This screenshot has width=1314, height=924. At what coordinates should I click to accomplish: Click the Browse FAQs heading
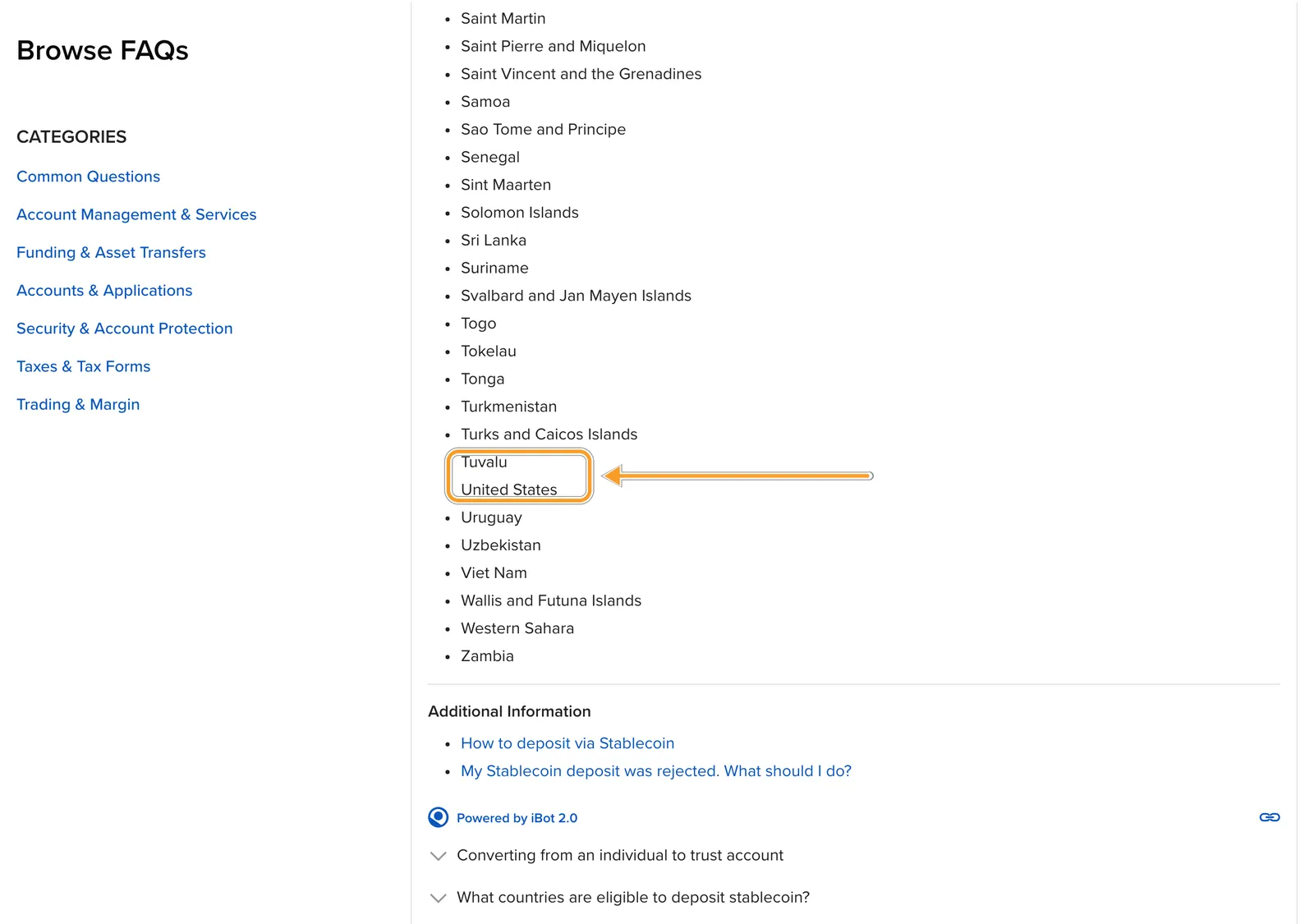(x=103, y=51)
